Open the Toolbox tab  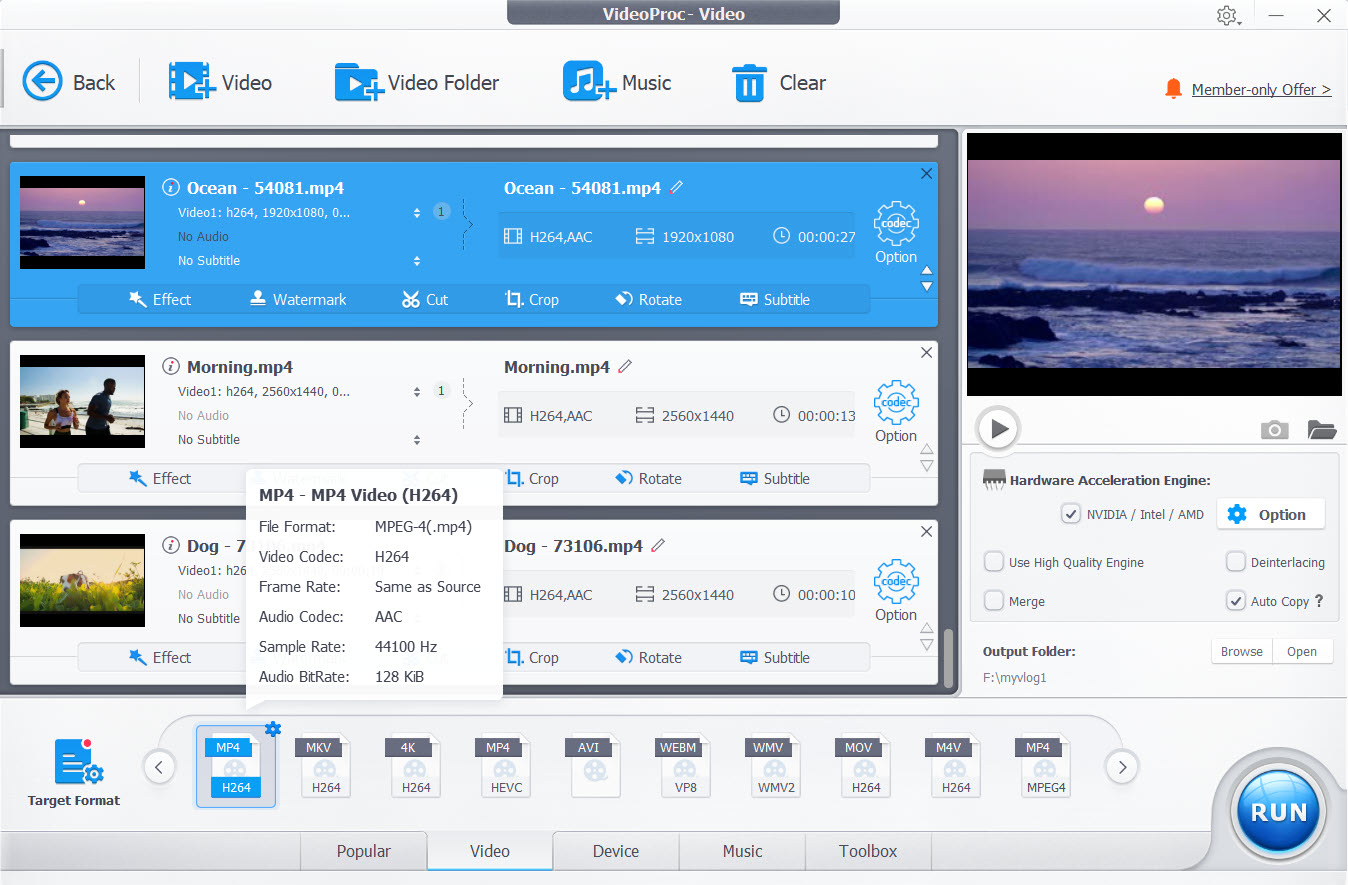coord(867,851)
